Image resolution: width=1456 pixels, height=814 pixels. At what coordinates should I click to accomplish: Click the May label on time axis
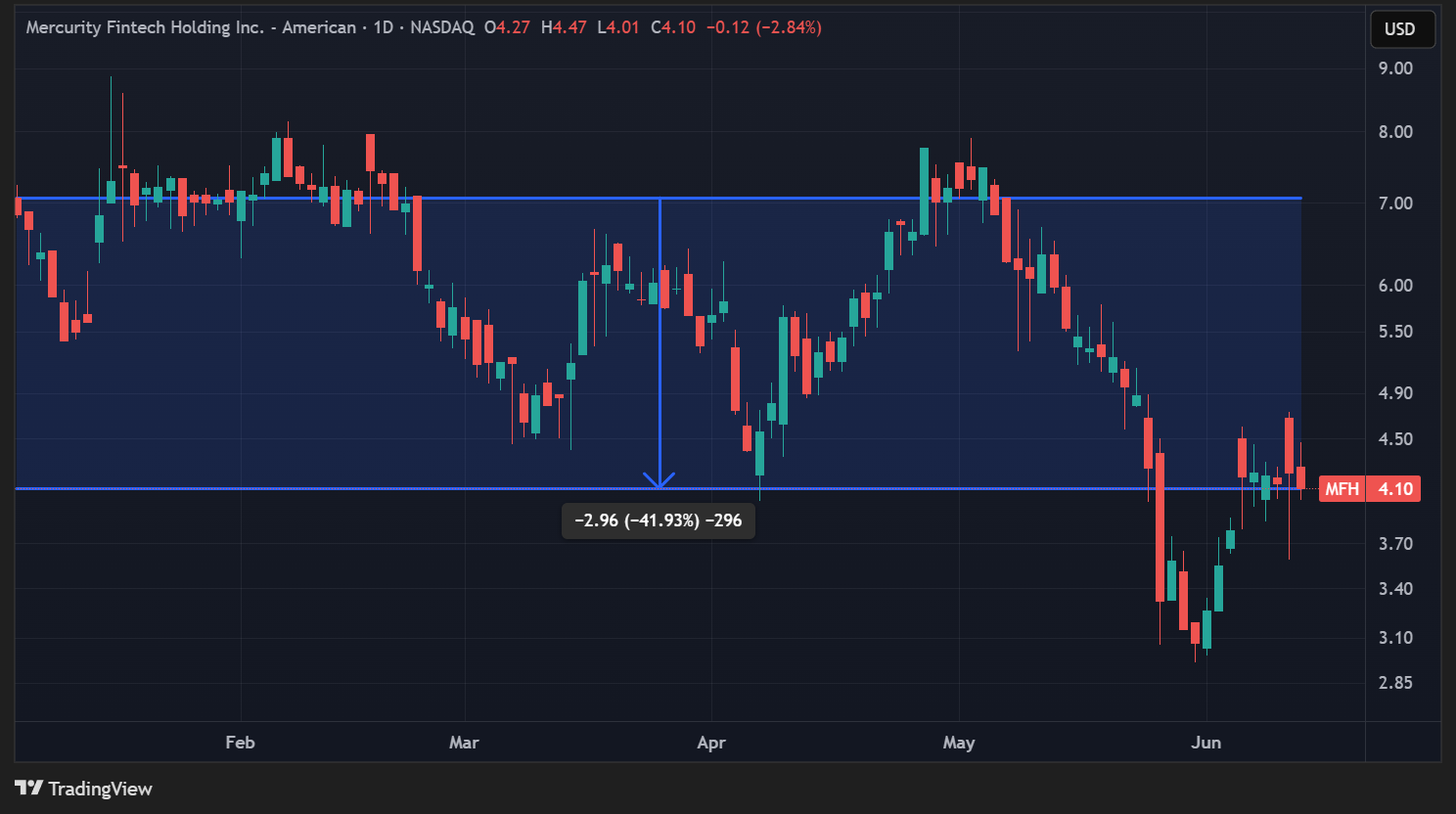959,743
